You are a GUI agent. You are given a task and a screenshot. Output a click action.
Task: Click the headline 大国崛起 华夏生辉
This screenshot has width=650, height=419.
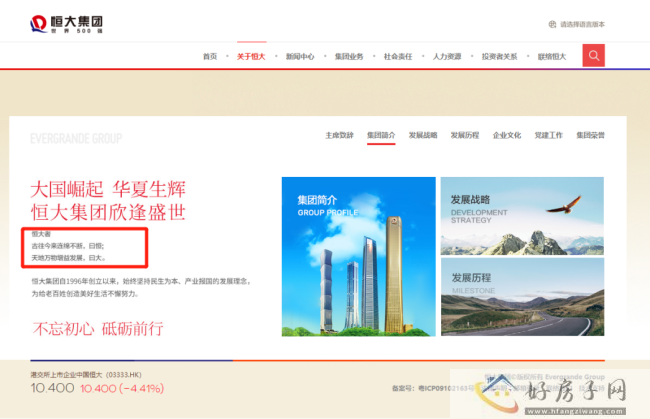point(108,189)
